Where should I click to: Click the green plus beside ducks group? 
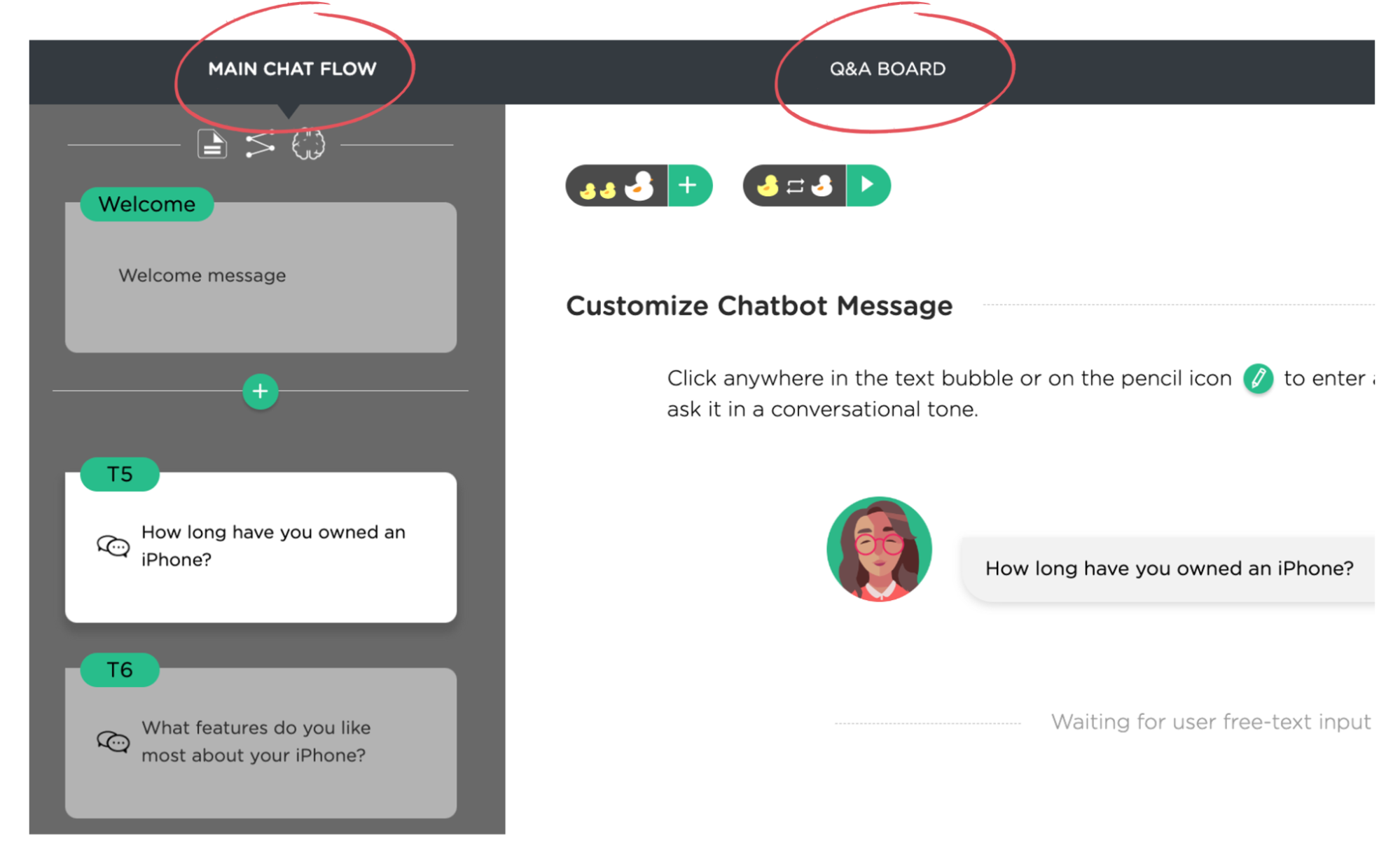pos(689,186)
